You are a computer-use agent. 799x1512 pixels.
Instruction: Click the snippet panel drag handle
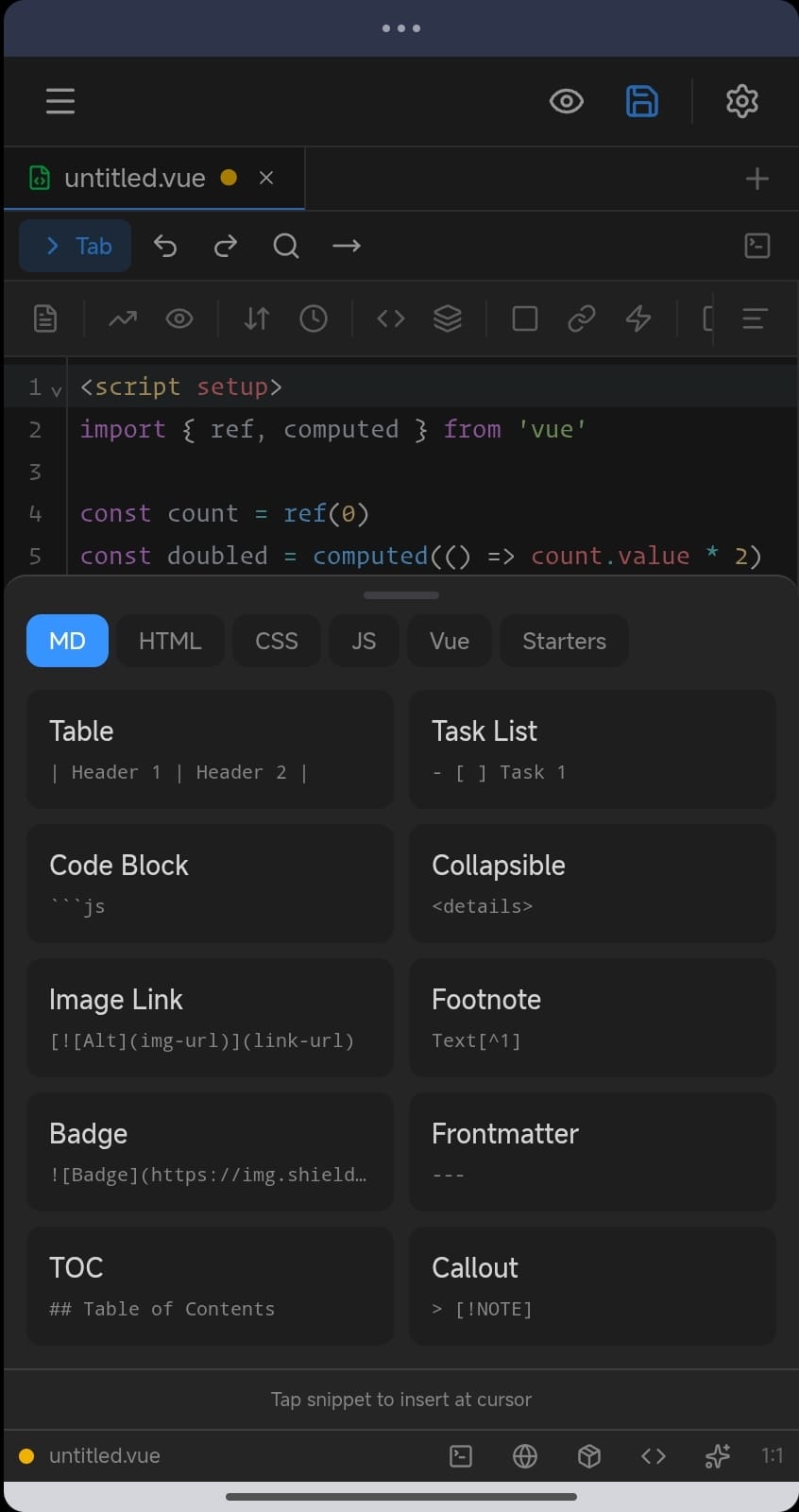click(x=401, y=595)
